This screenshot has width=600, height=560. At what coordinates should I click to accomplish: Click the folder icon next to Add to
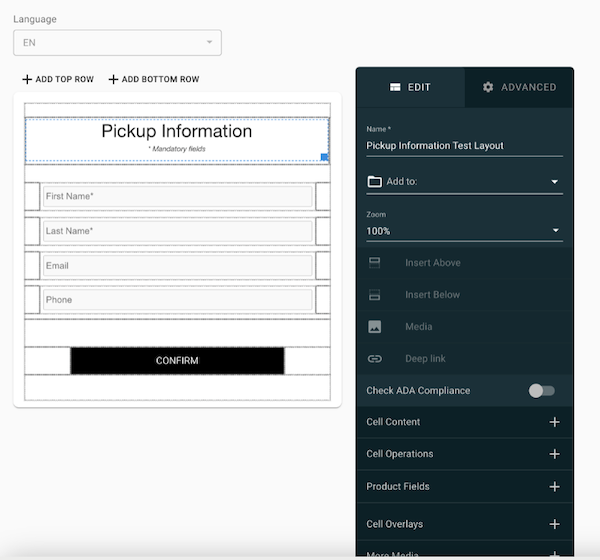coord(375,181)
